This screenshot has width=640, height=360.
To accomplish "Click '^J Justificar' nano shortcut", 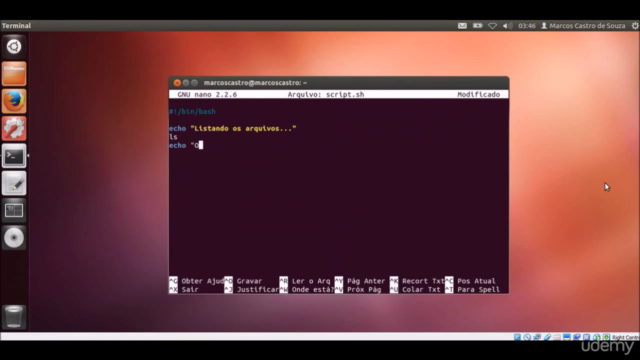I will 251,290.
